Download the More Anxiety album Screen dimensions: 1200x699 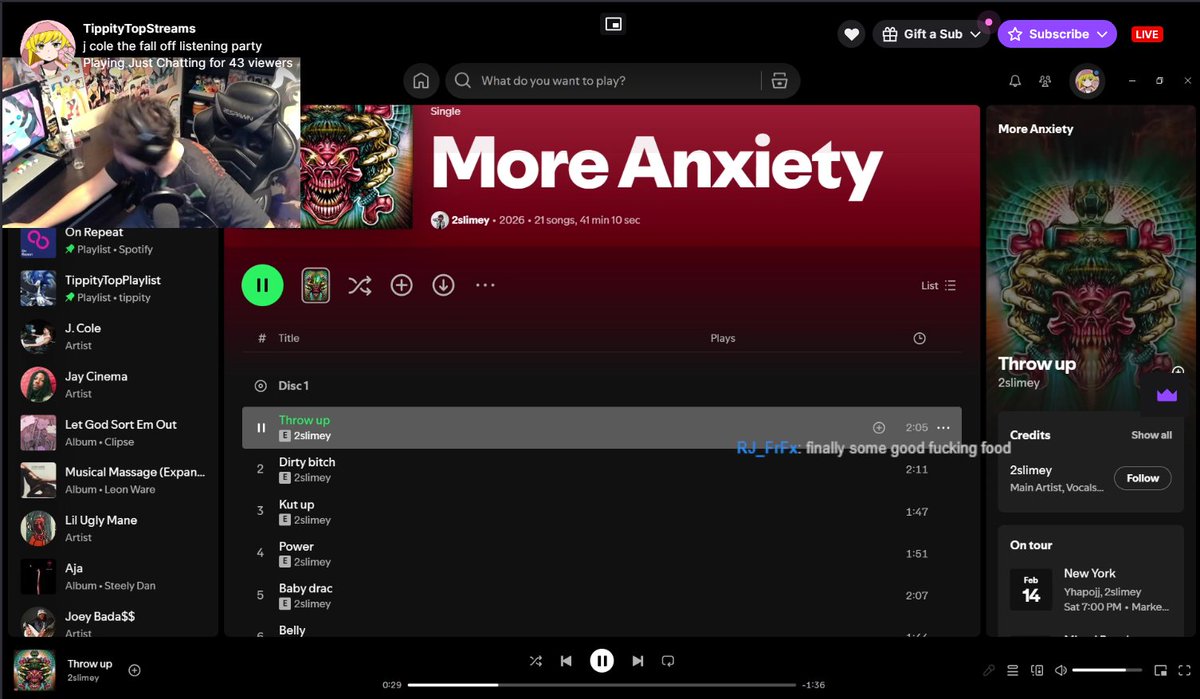click(x=443, y=285)
